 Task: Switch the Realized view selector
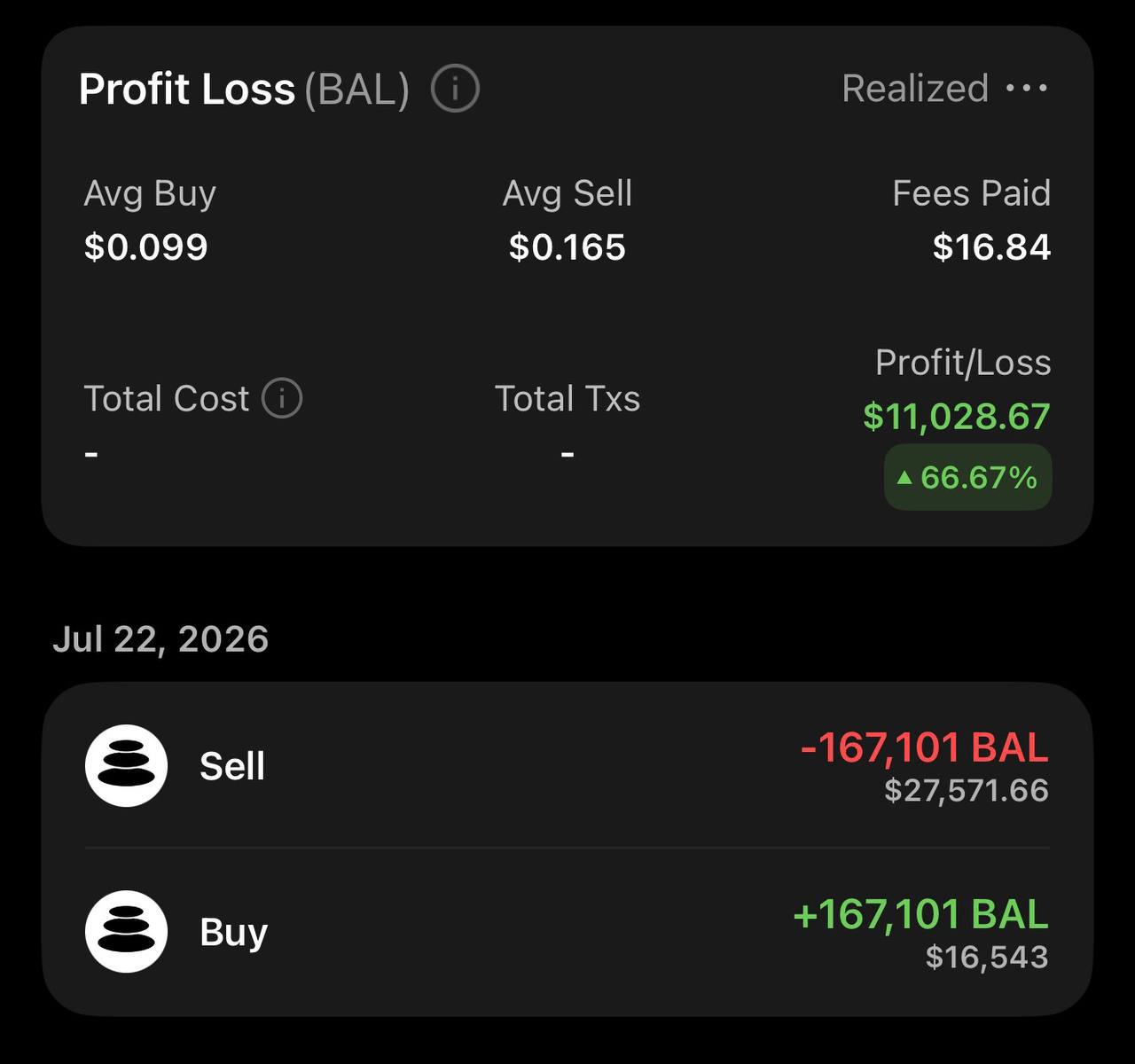coord(915,88)
